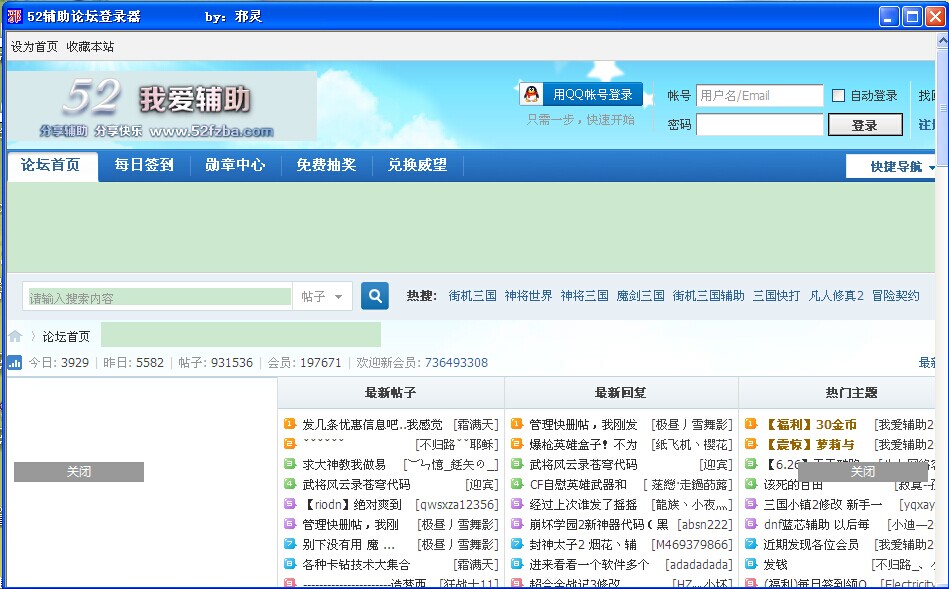Click author [霜满天] of 发几条优惠信息吧

[x=476, y=424]
